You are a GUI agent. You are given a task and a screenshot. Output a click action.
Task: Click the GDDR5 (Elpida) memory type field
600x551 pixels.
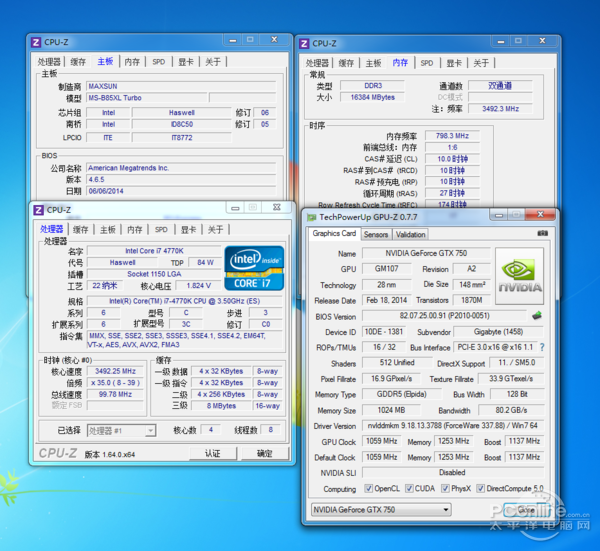tap(401, 394)
